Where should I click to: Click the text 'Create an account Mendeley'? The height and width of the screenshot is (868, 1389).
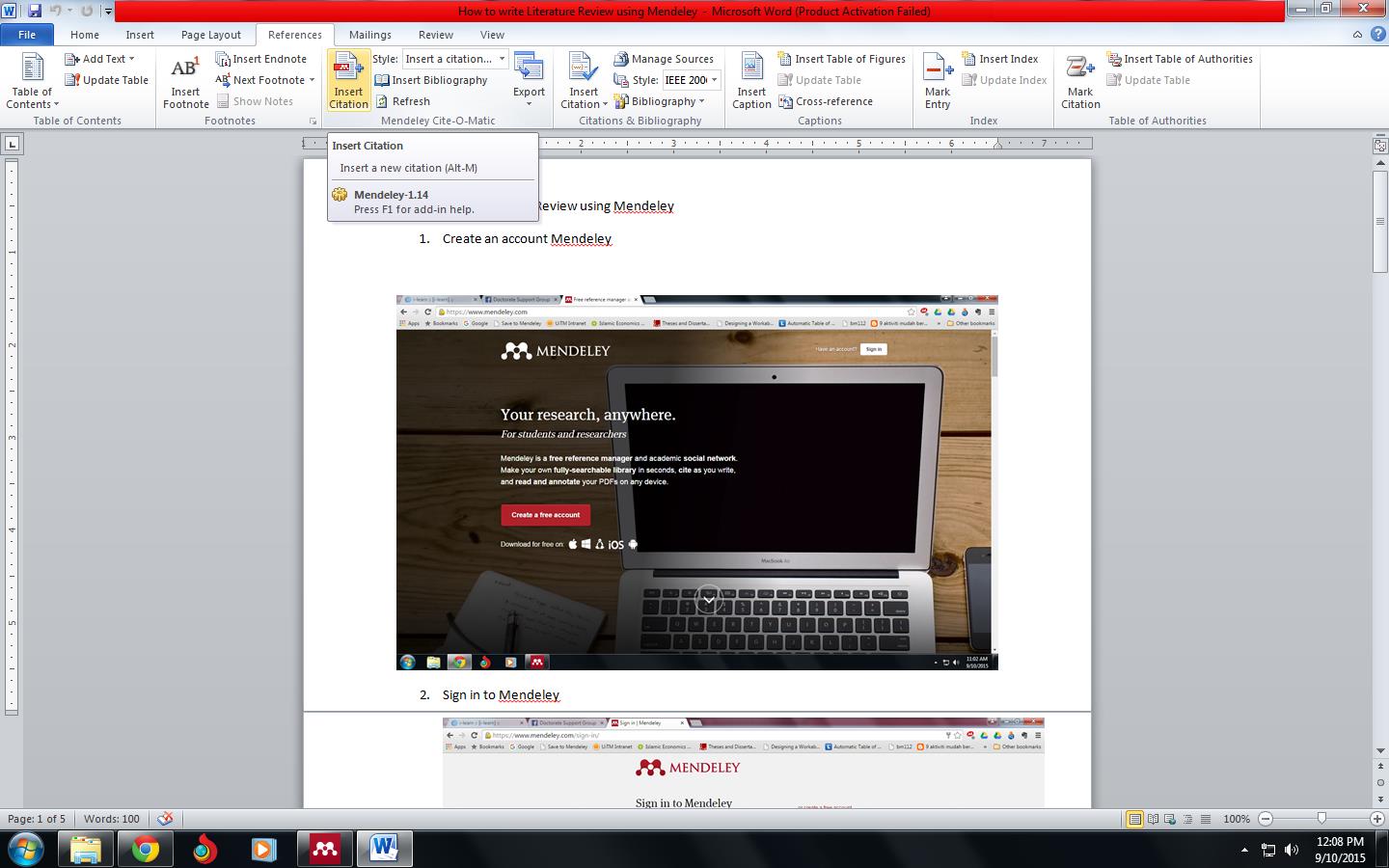tap(527, 238)
